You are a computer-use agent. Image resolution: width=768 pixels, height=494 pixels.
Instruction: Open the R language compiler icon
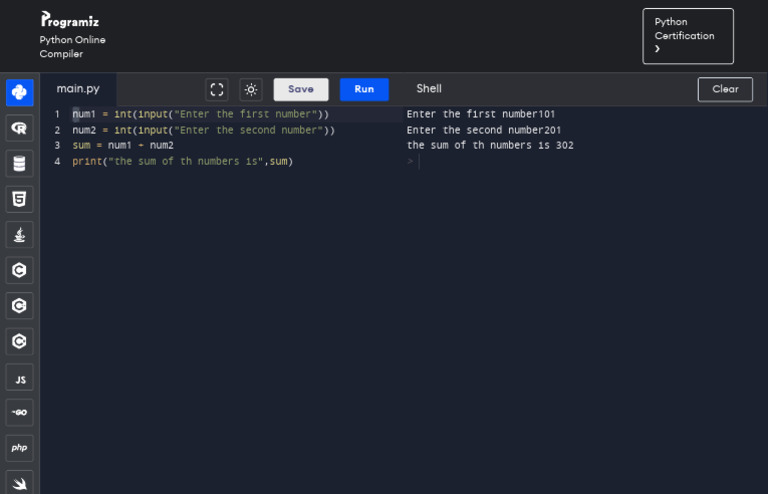click(x=20, y=128)
